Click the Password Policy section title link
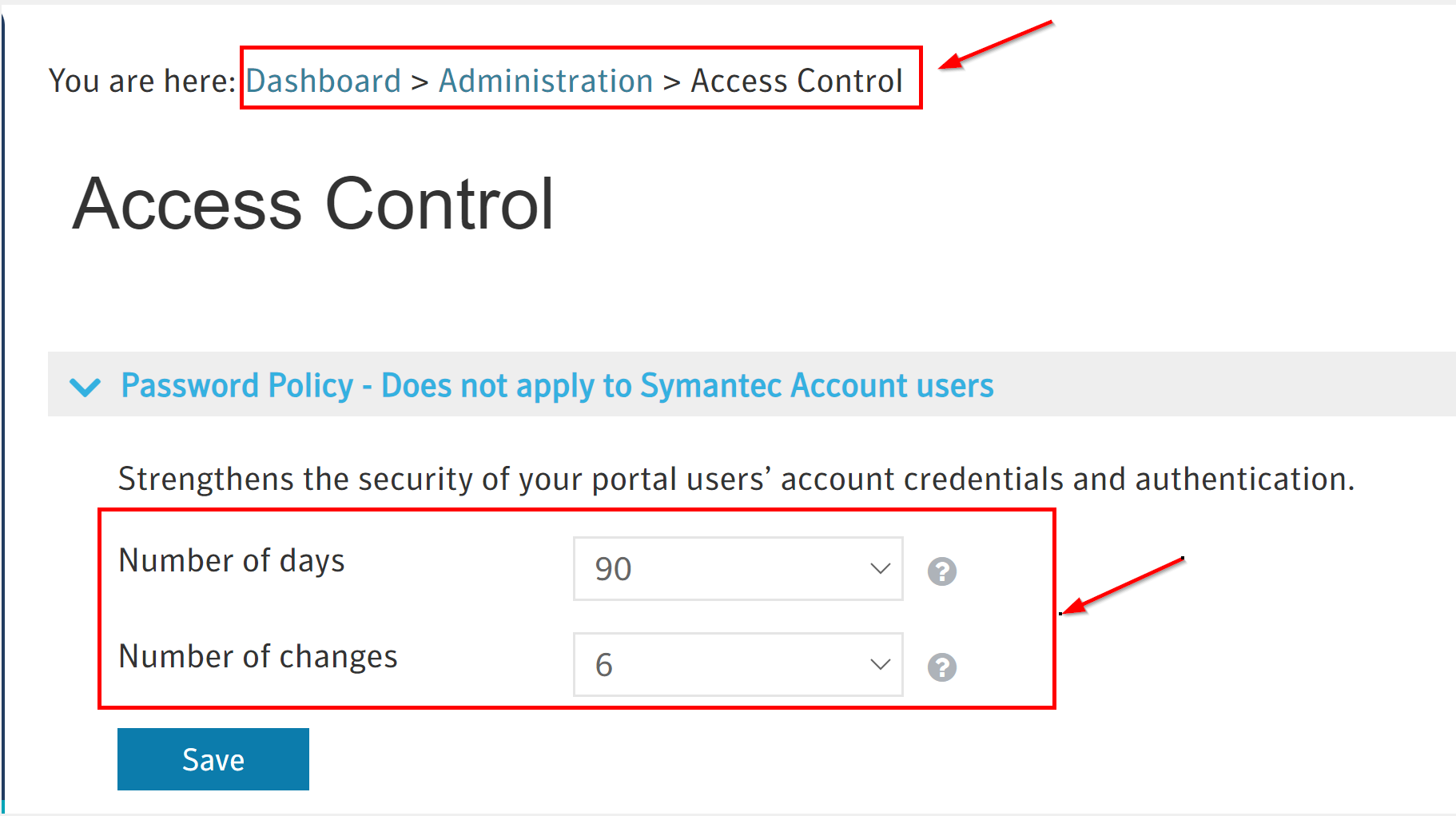The image size is (1456, 816). tap(557, 385)
